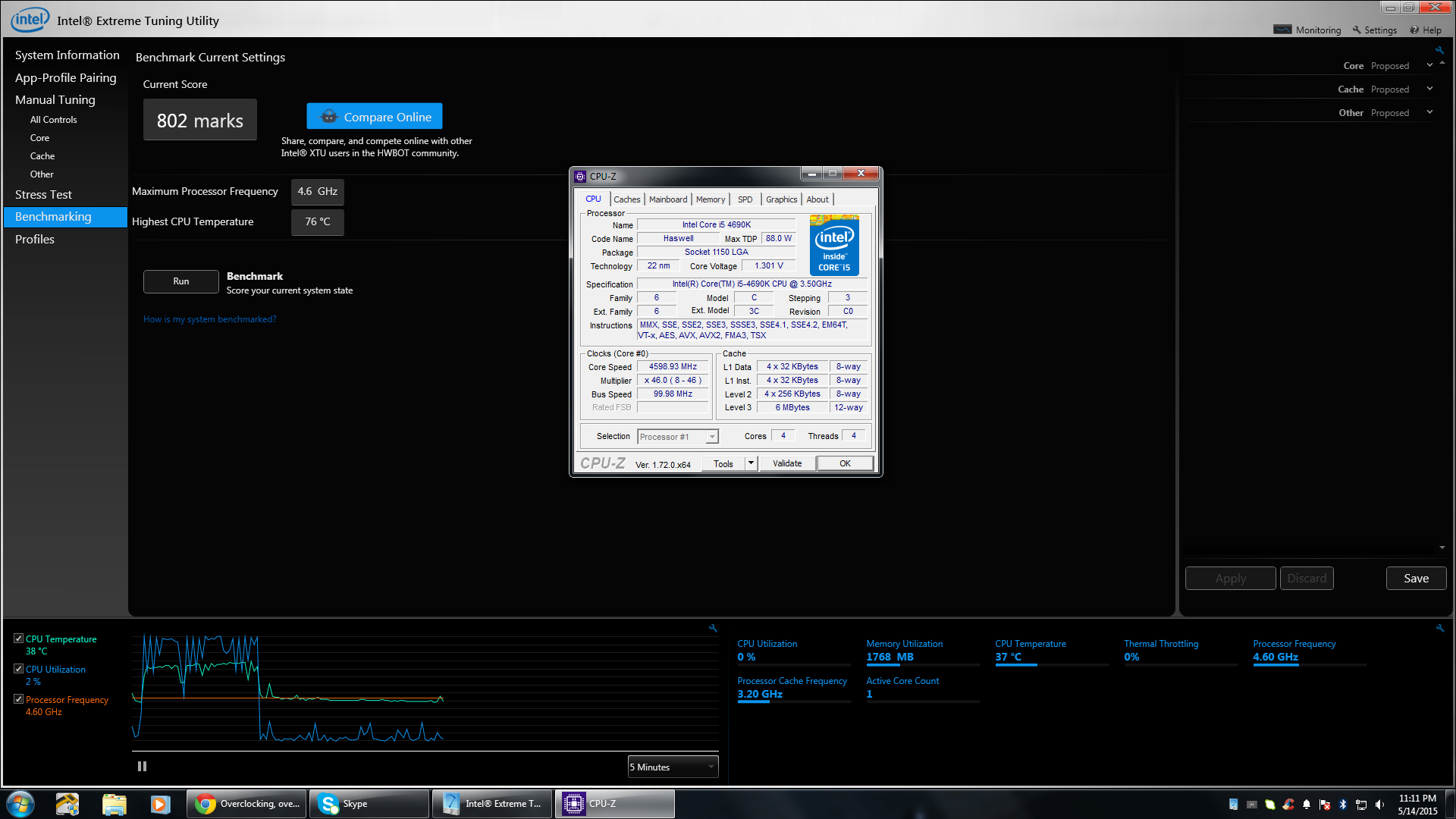This screenshot has height=819, width=1456.
Task: Expand the Other proposed settings chevron
Action: (1430, 112)
